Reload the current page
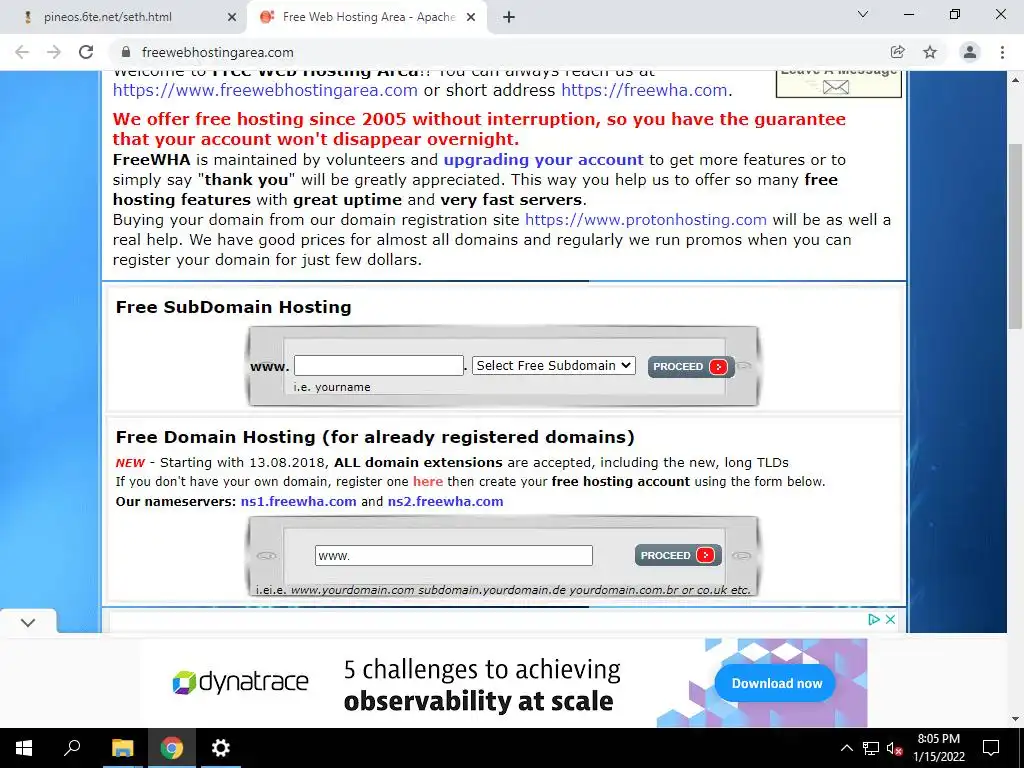Screen dimensions: 1024x768 point(86,52)
